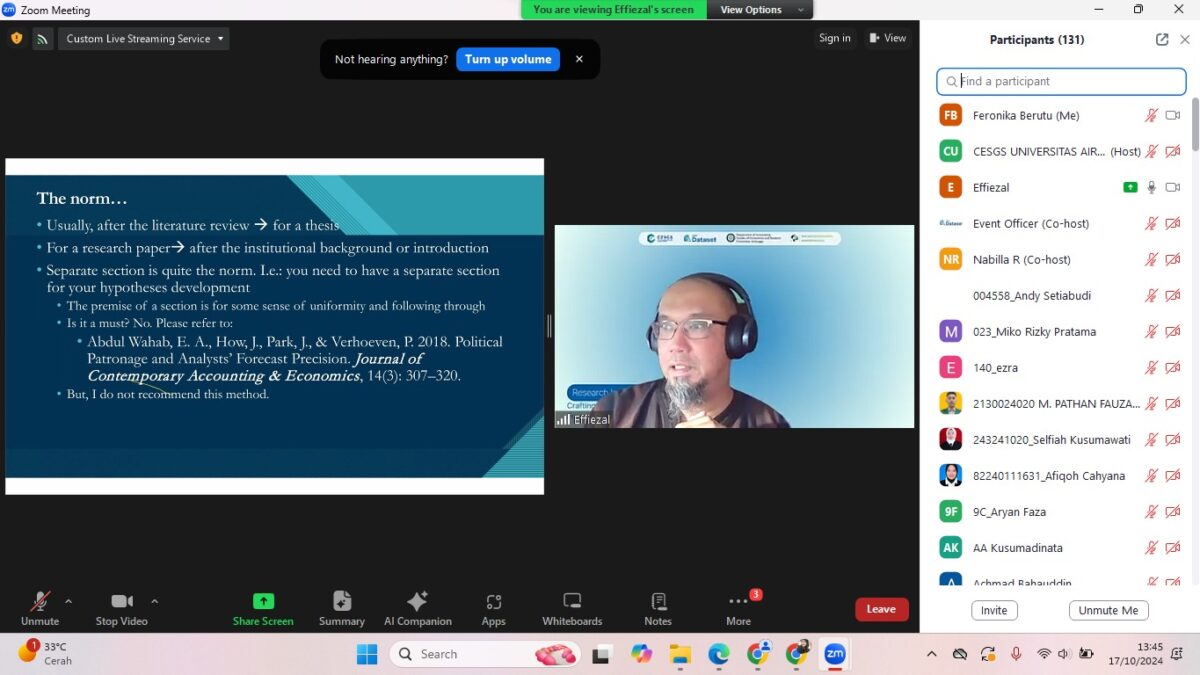Viewport: 1200px width, 675px height.
Task: Open Microsoft Edge from the taskbar
Action: [719, 654]
